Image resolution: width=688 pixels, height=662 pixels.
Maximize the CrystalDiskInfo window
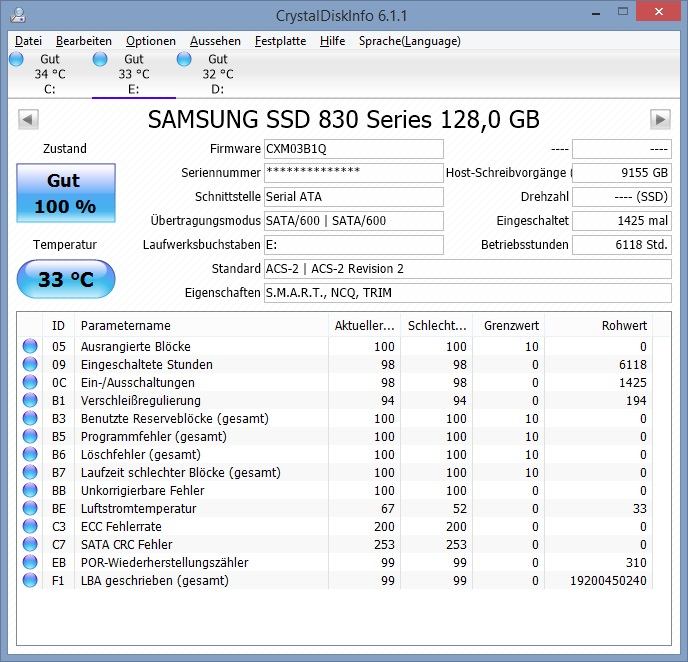pyautogui.click(x=623, y=12)
